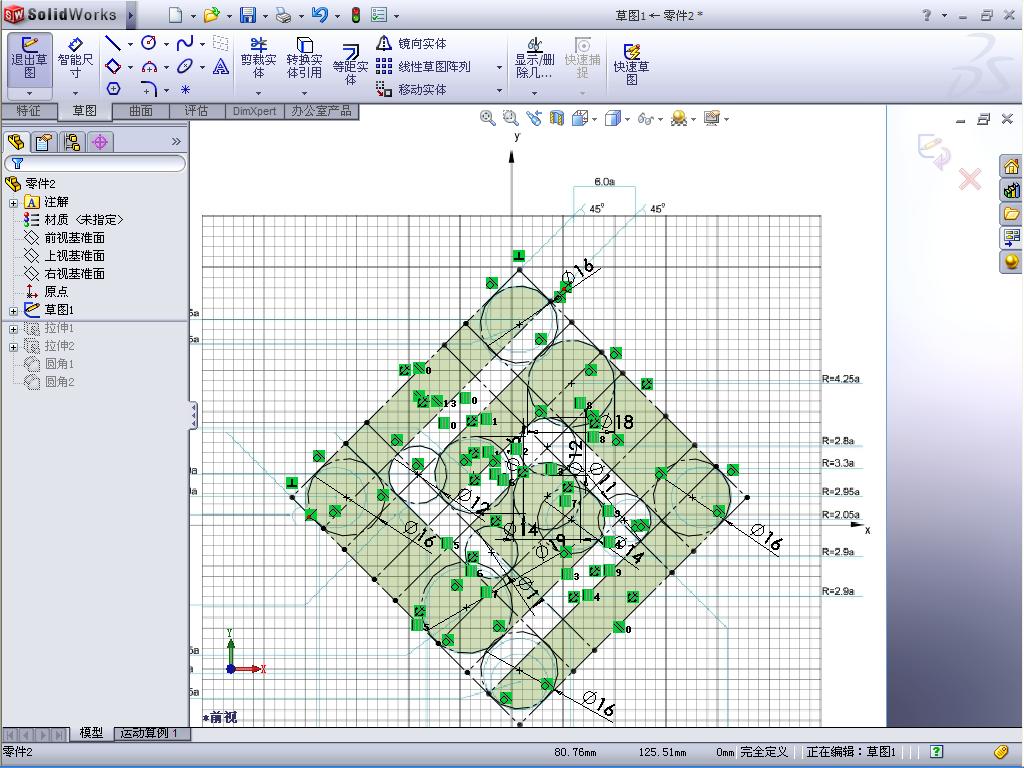Select the Line sketch tool
Image resolution: width=1024 pixels, height=768 pixels.
pos(113,43)
